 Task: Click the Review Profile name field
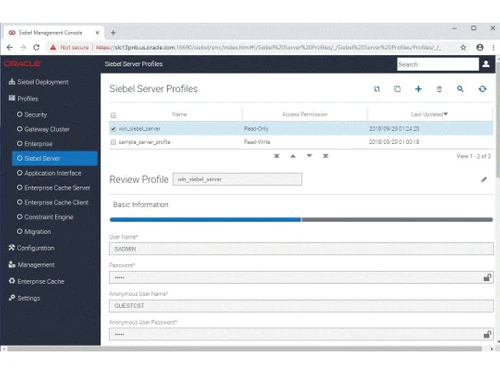[237, 179]
